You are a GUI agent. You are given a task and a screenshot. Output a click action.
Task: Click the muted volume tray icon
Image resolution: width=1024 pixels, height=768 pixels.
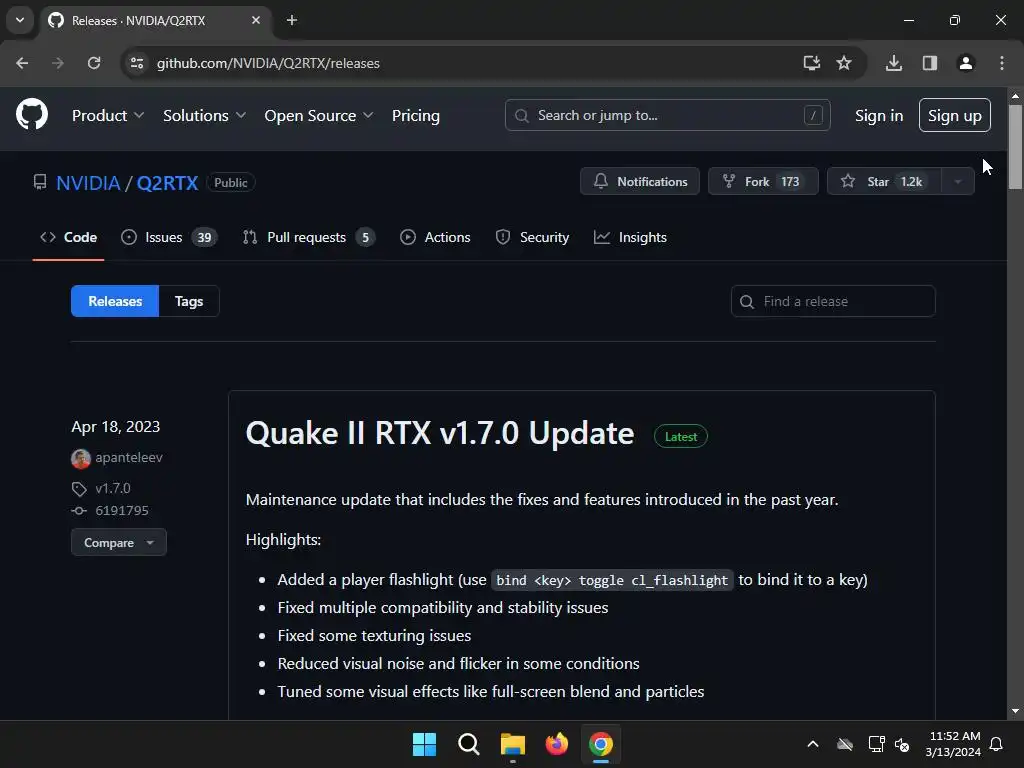tap(902, 744)
